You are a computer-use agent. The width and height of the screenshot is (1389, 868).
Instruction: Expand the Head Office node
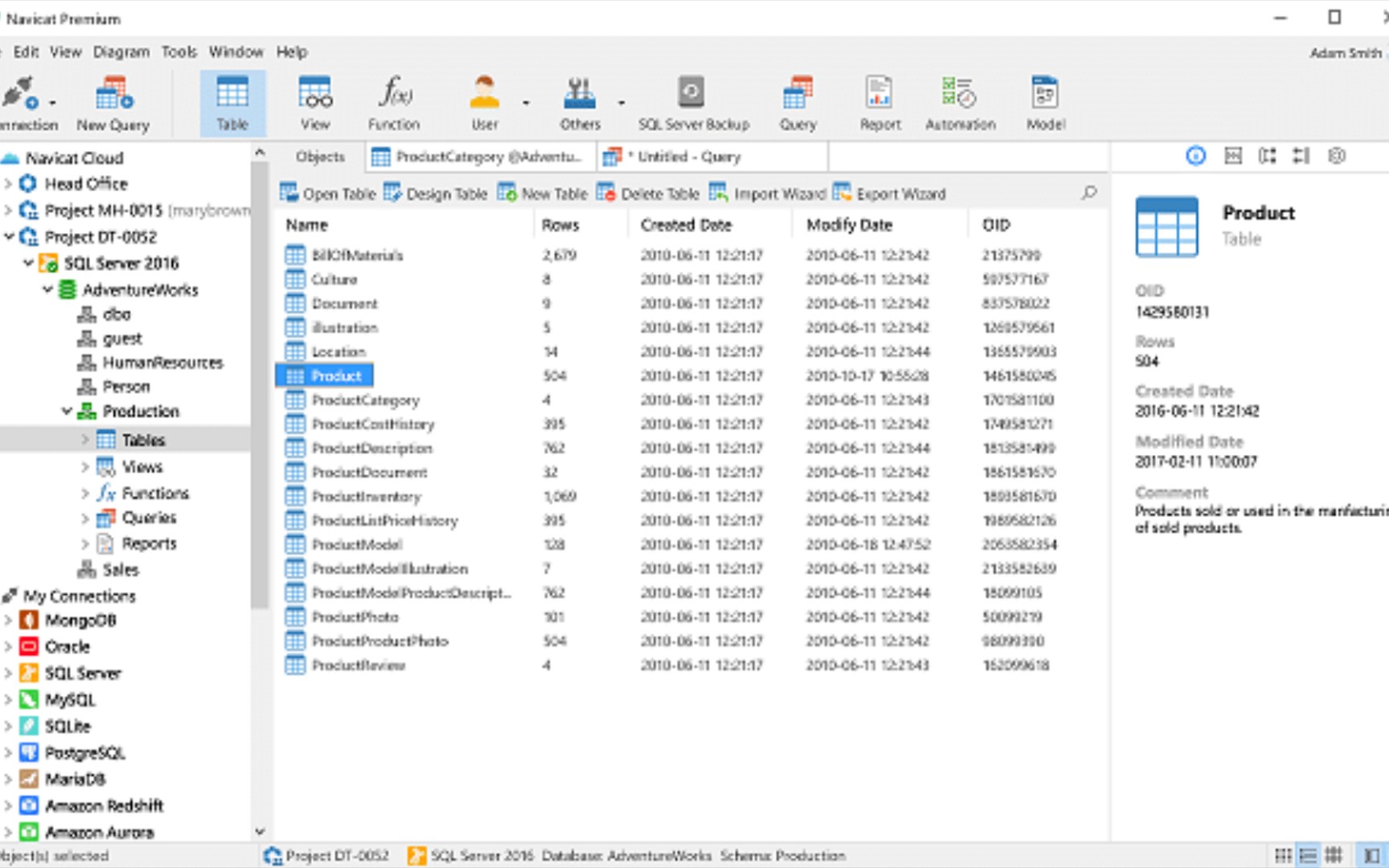(x=9, y=184)
